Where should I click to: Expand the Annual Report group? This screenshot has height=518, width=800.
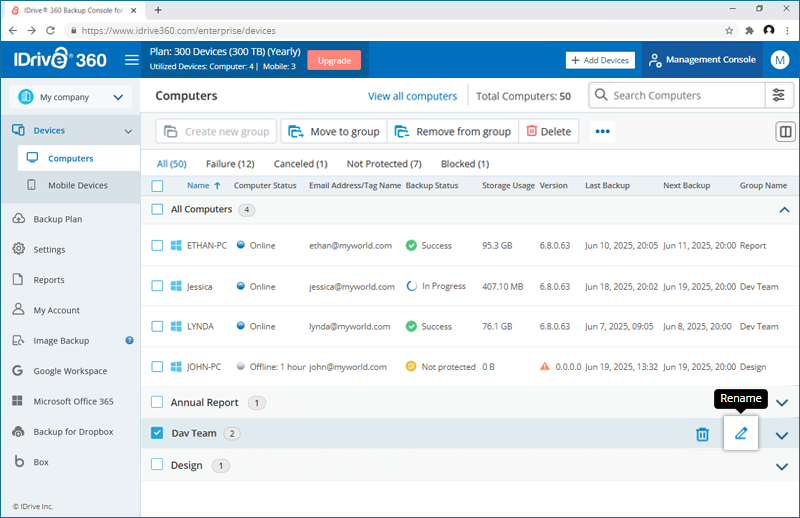[x=782, y=403]
